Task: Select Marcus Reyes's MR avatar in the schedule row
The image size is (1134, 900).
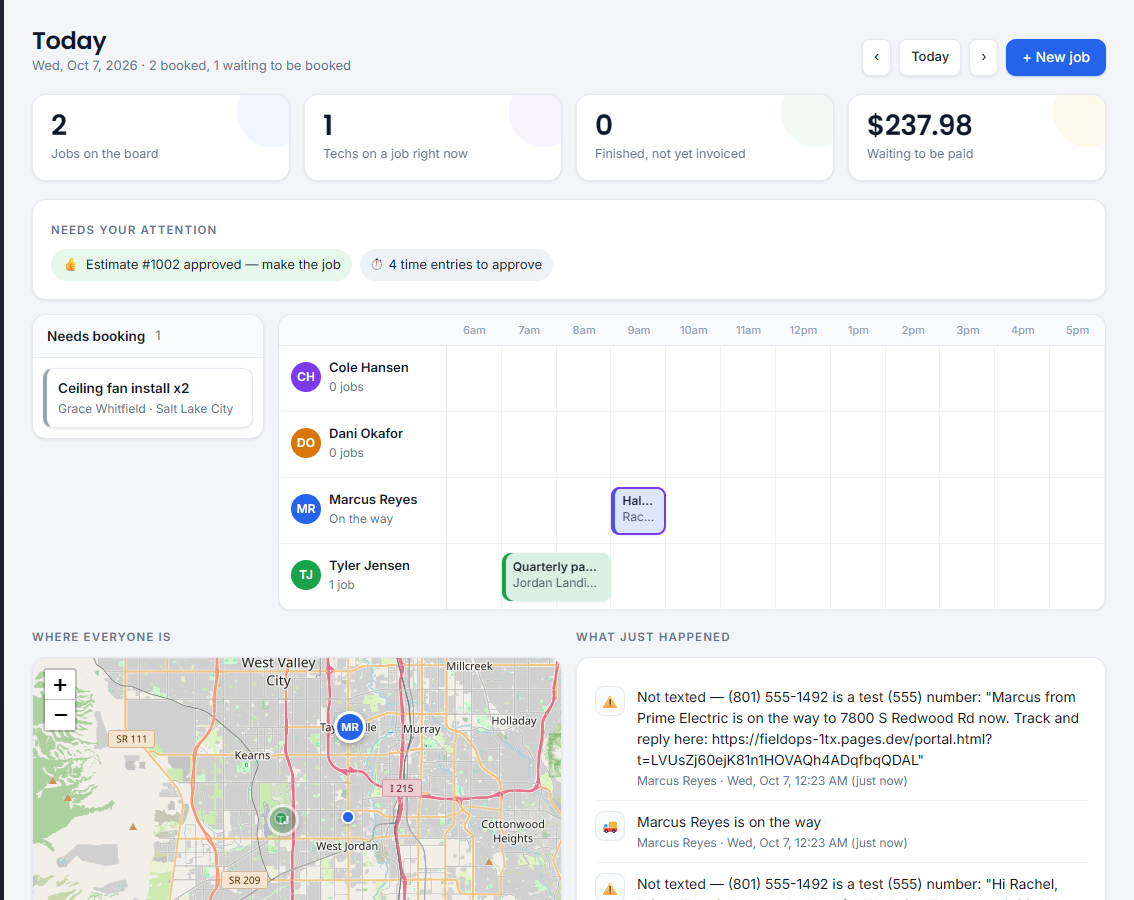Action: [306, 509]
